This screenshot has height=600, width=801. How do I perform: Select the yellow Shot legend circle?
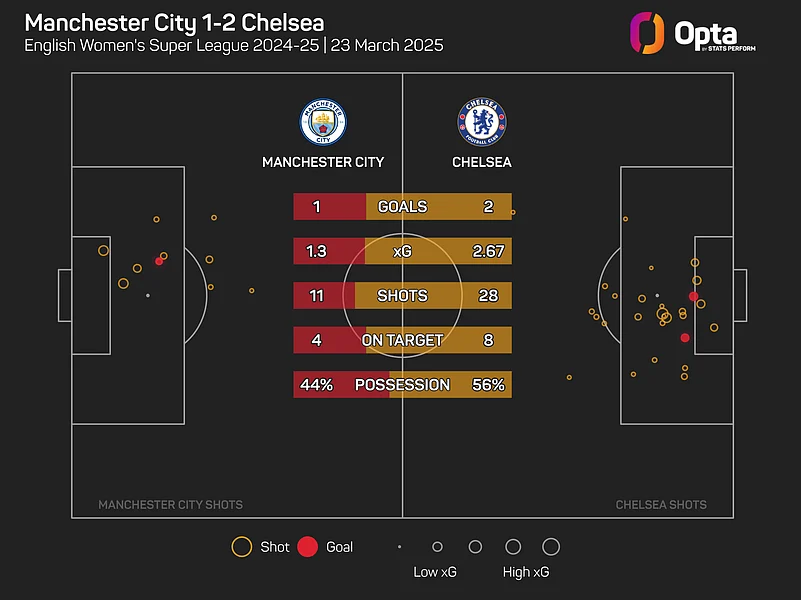pos(241,547)
